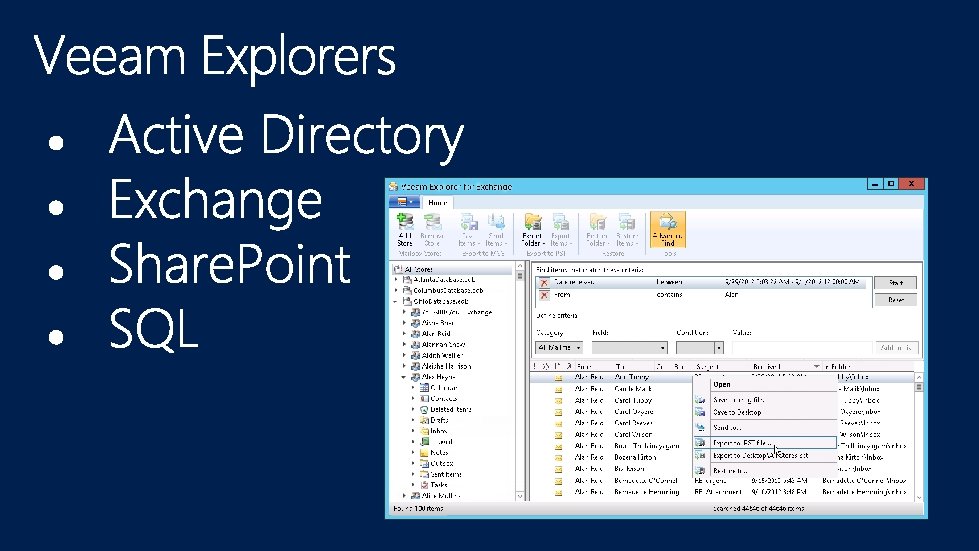This screenshot has height=551, width=979.
Task: Select the Alan Reid mailbox icon
Action: [415, 334]
